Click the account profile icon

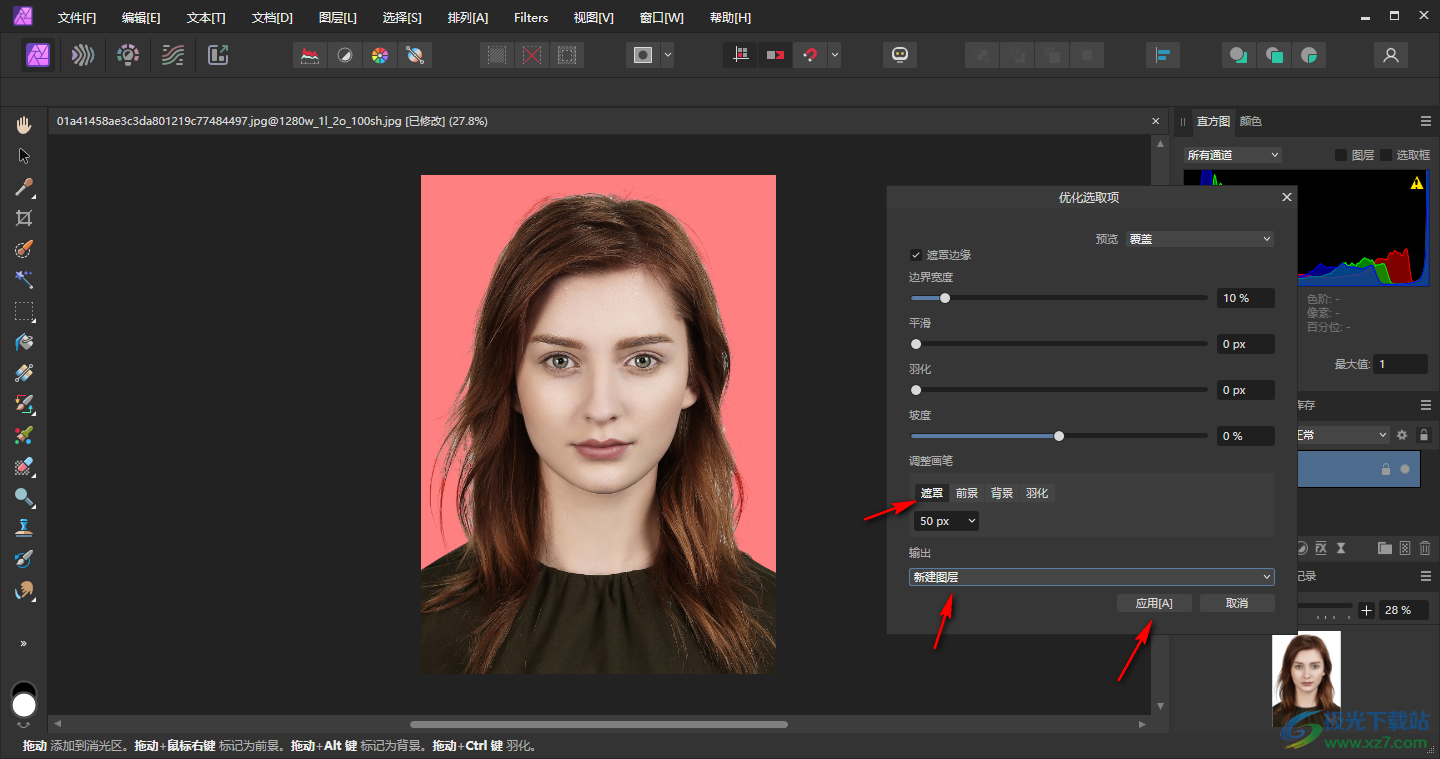(x=1390, y=55)
